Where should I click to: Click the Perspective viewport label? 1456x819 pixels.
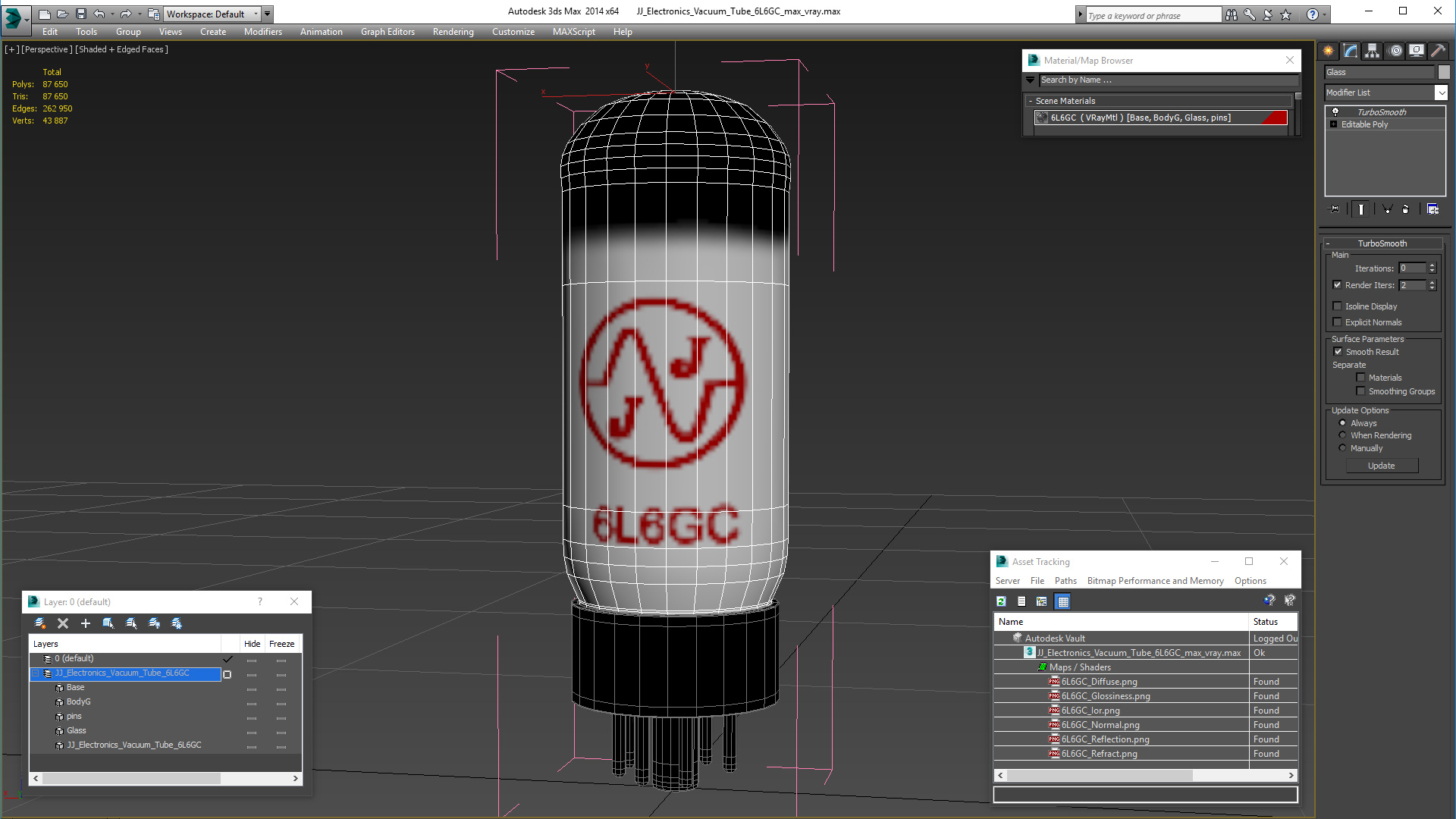(x=47, y=49)
